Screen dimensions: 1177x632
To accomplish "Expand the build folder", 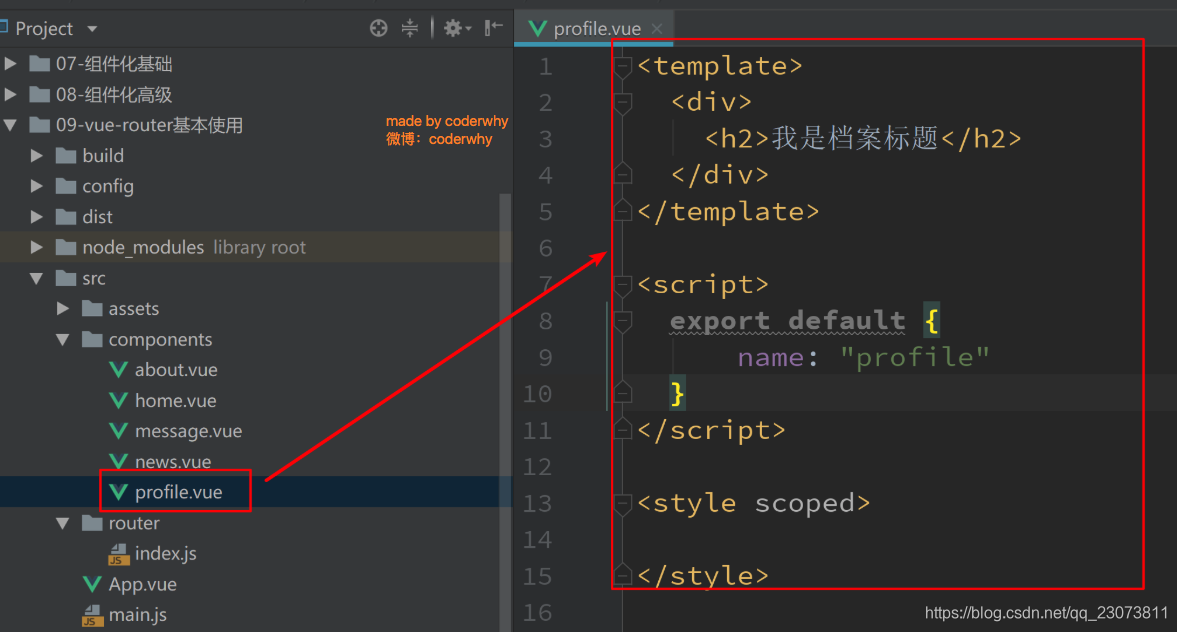I will point(36,155).
